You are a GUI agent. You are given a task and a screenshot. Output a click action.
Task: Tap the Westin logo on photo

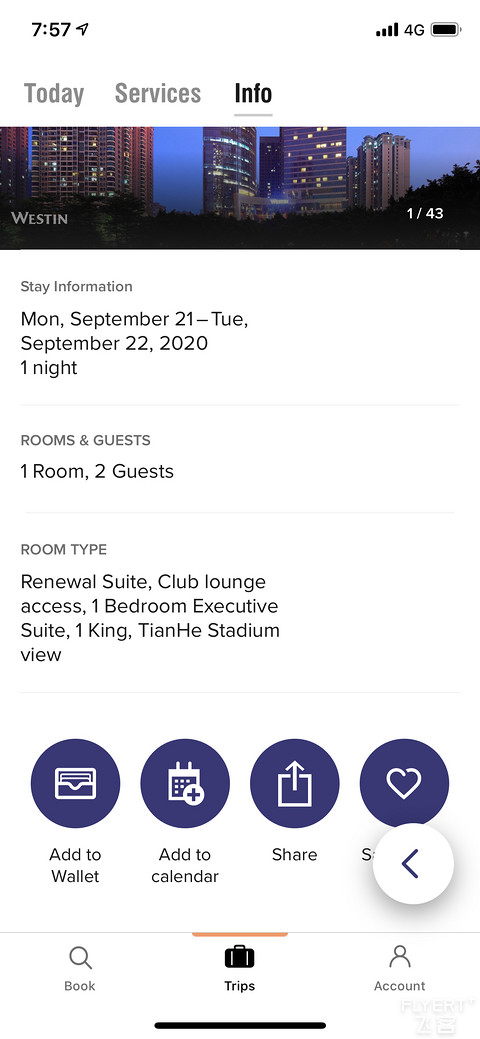pyautogui.click(x=39, y=218)
